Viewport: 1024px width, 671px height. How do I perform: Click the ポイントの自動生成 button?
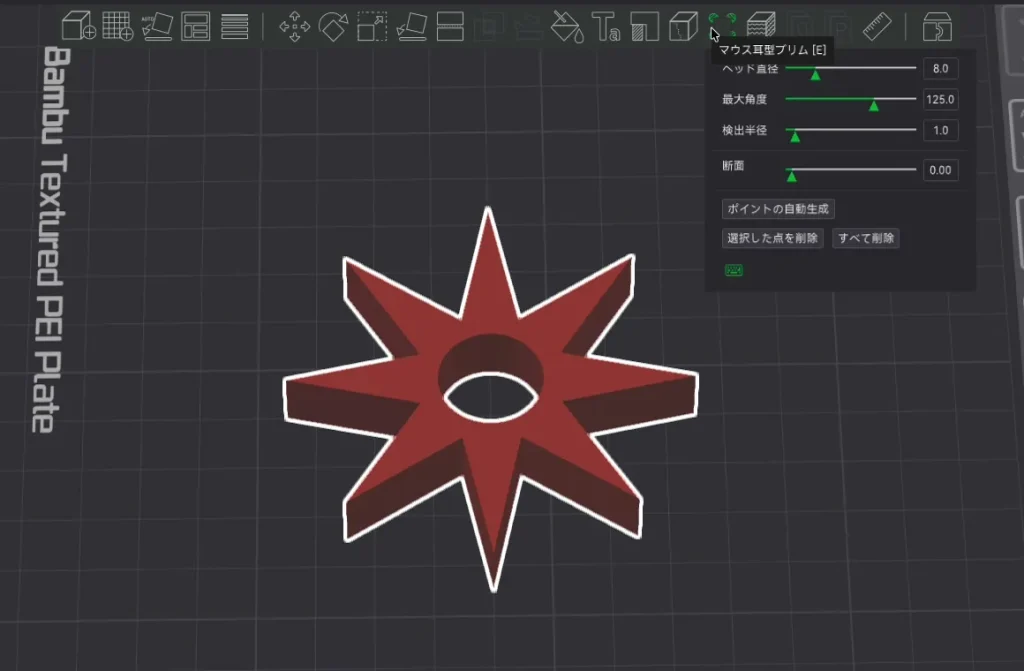tap(778, 208)
